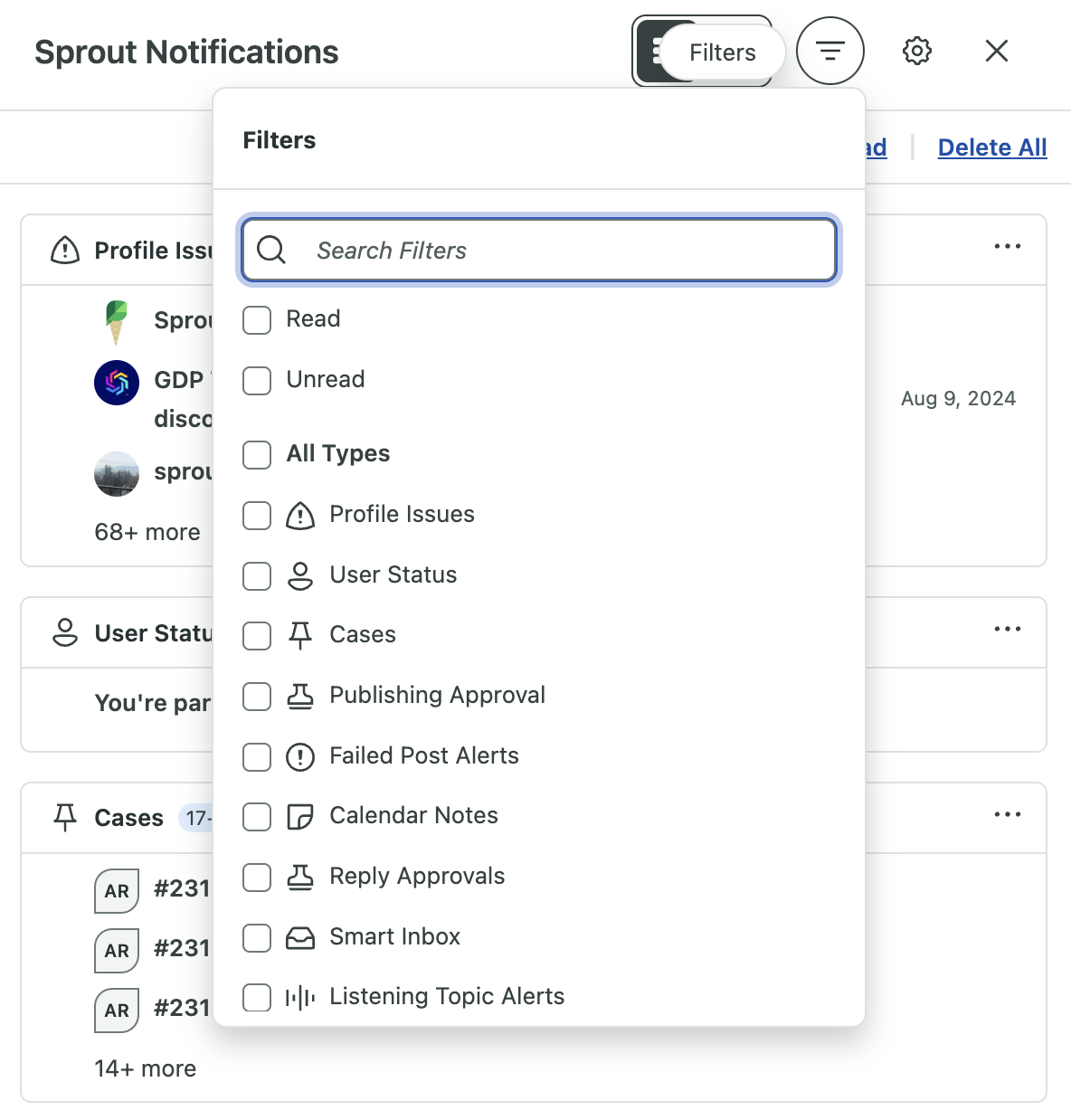Click the Calendar Notes icon
This screenshot has width=1071, height=1120.
point(300,815)
